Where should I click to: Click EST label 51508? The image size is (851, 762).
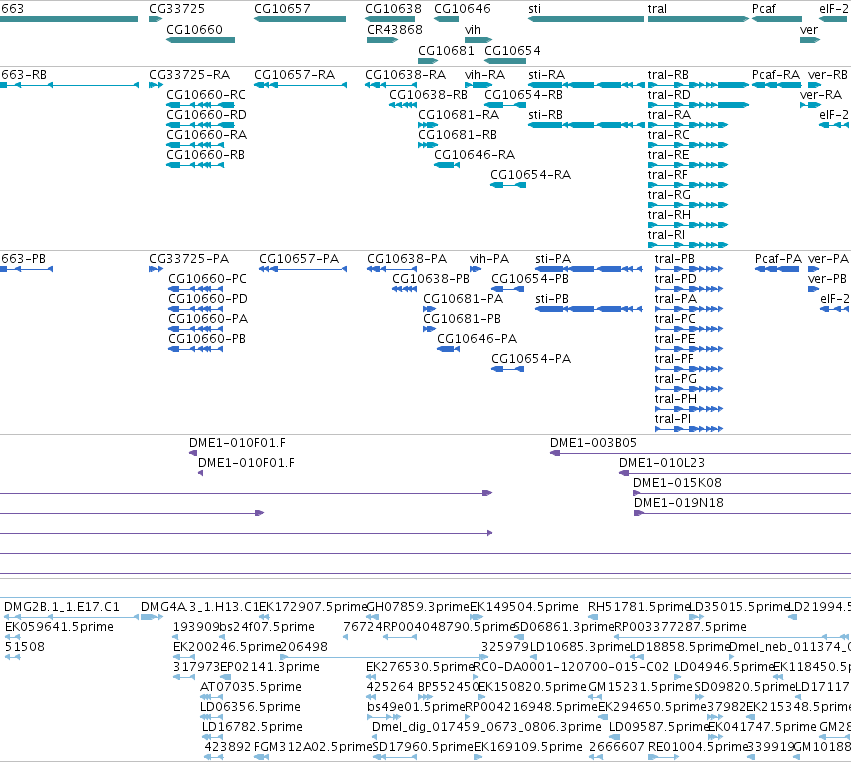coord(24,646)
